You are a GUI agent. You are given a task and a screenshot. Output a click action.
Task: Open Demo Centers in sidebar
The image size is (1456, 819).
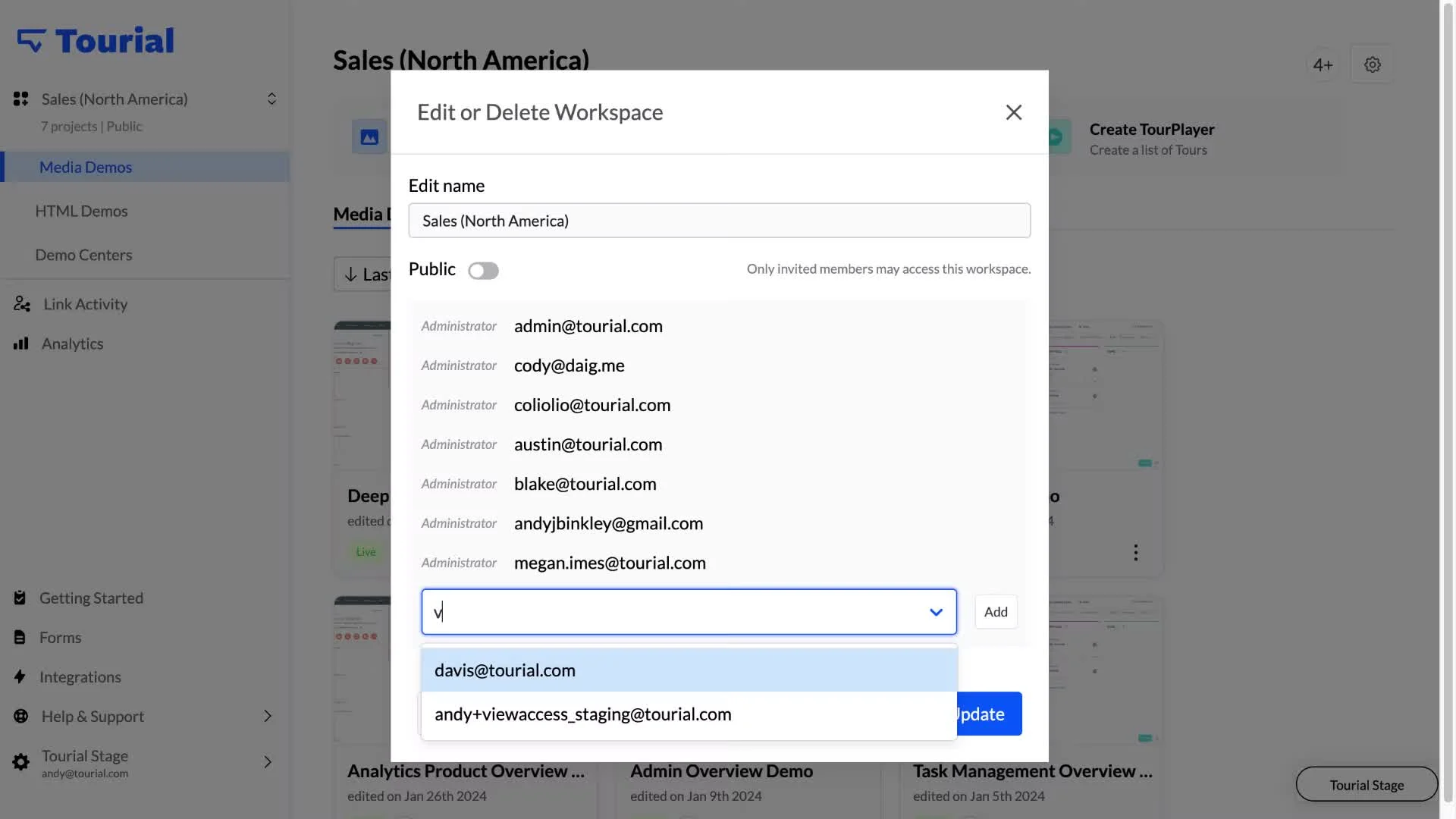coord(83,256)
